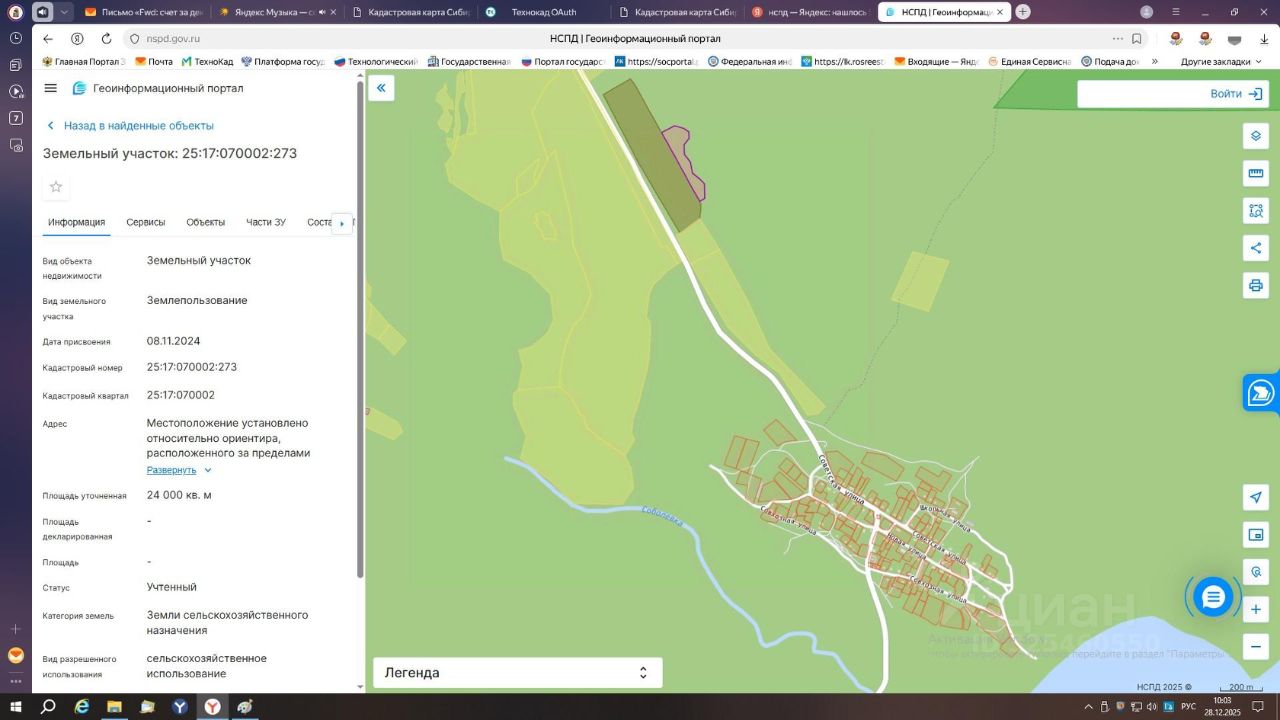Show hidden bookmarks with double chevron
This screenshot has height=720, width=1280.
1155,62
